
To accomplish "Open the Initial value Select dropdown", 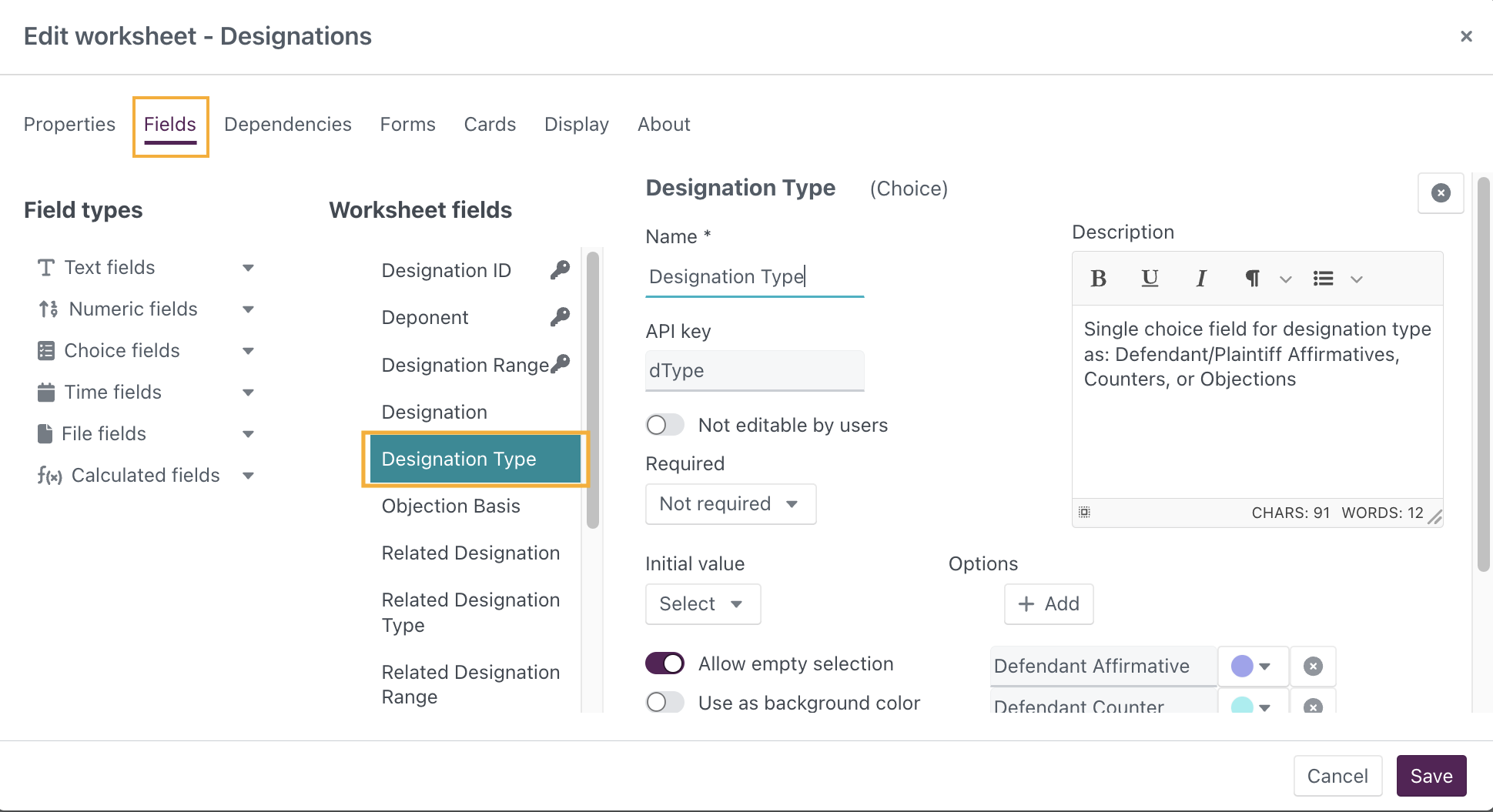I will (702, 604).
